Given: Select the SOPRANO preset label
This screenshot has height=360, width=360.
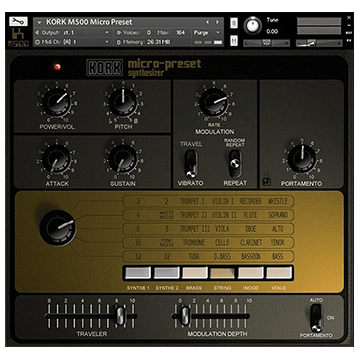Looking at the screenshot, I should coord(278,215).
